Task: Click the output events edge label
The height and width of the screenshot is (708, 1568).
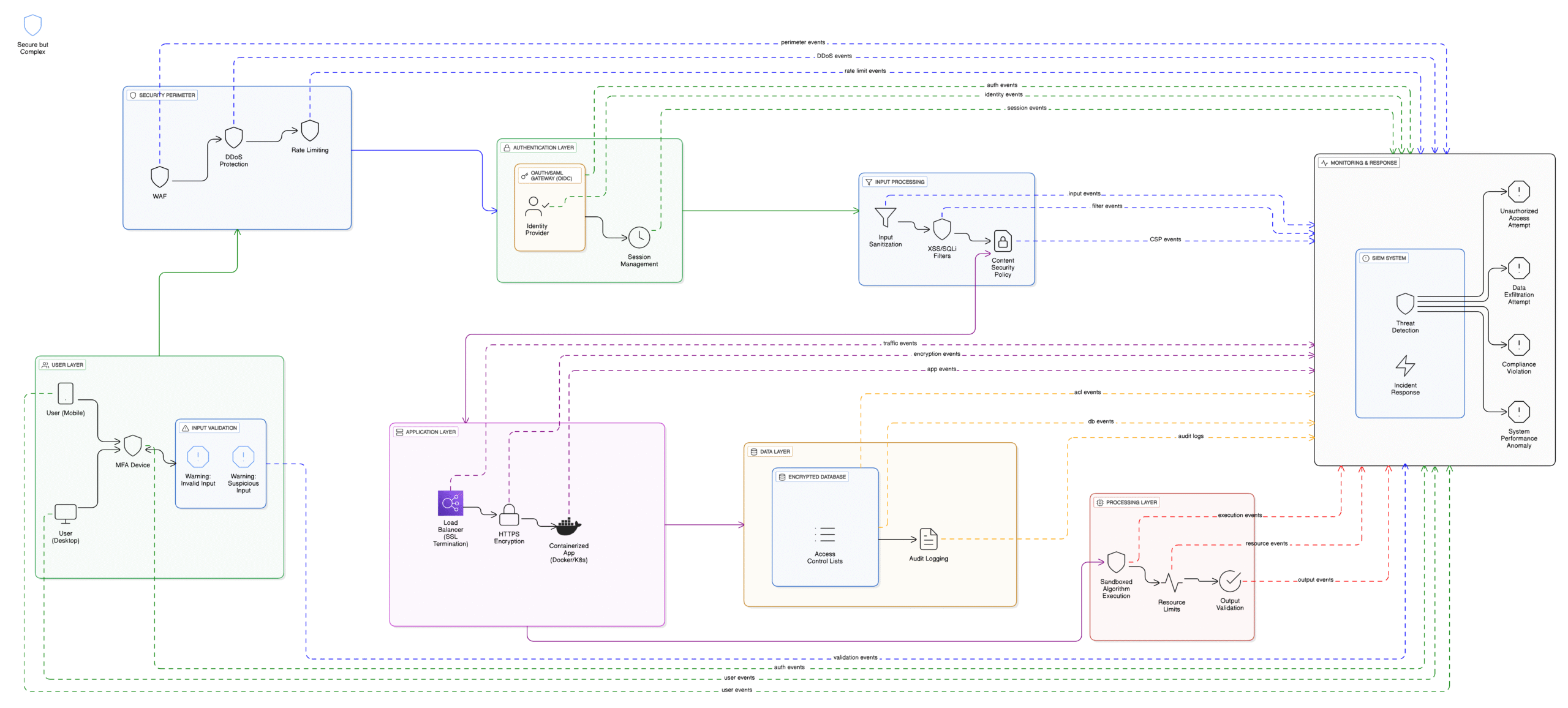Action: 1314,580
